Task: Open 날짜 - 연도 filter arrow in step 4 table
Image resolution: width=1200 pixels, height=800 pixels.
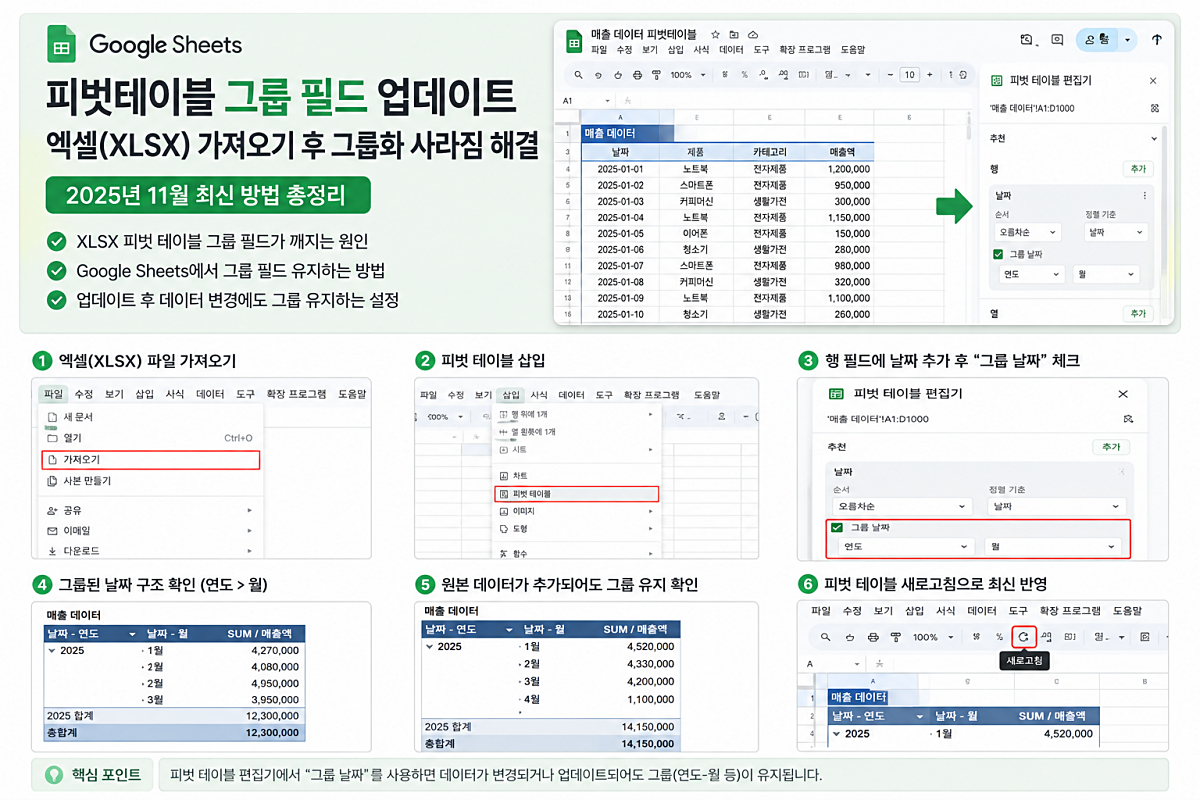Action: (x=132, y=634)
